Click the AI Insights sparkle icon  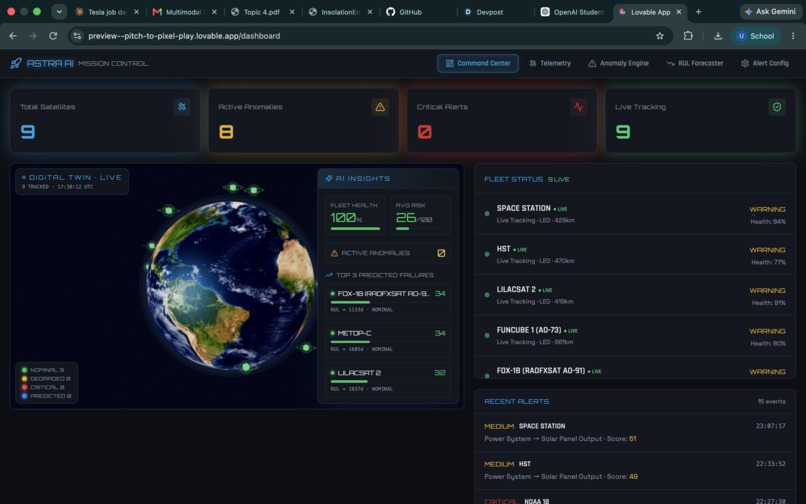click(328, 178)
